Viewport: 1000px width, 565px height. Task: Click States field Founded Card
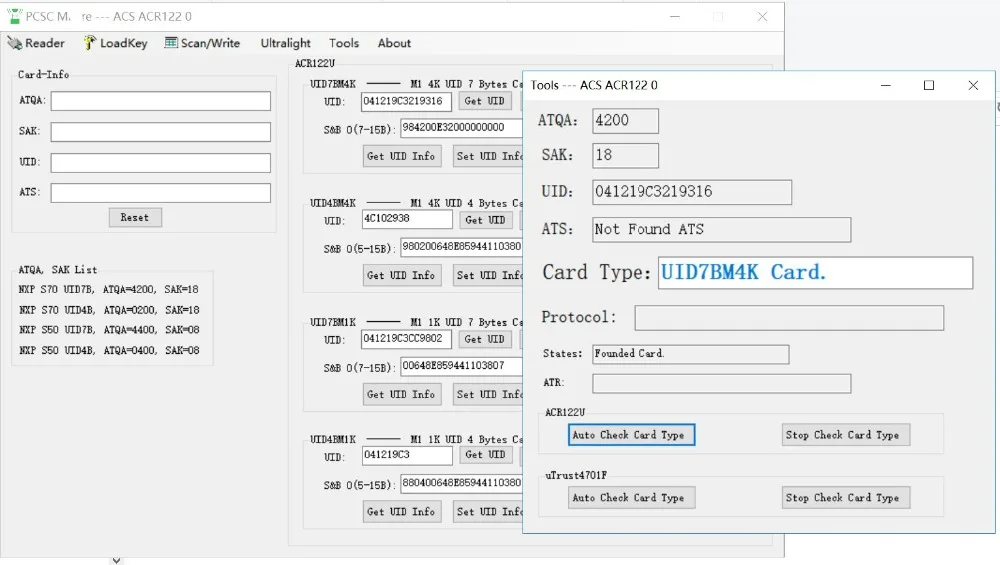click(x=691, y=355)
